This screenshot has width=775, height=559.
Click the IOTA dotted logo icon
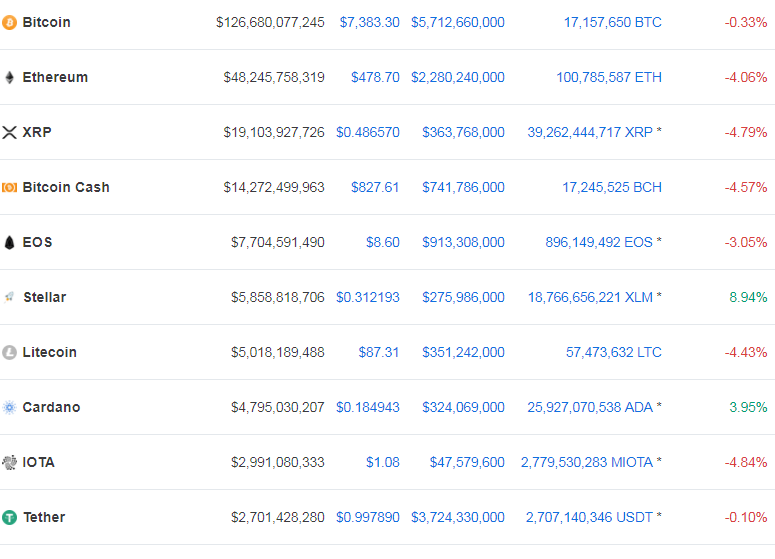point(9,462)
